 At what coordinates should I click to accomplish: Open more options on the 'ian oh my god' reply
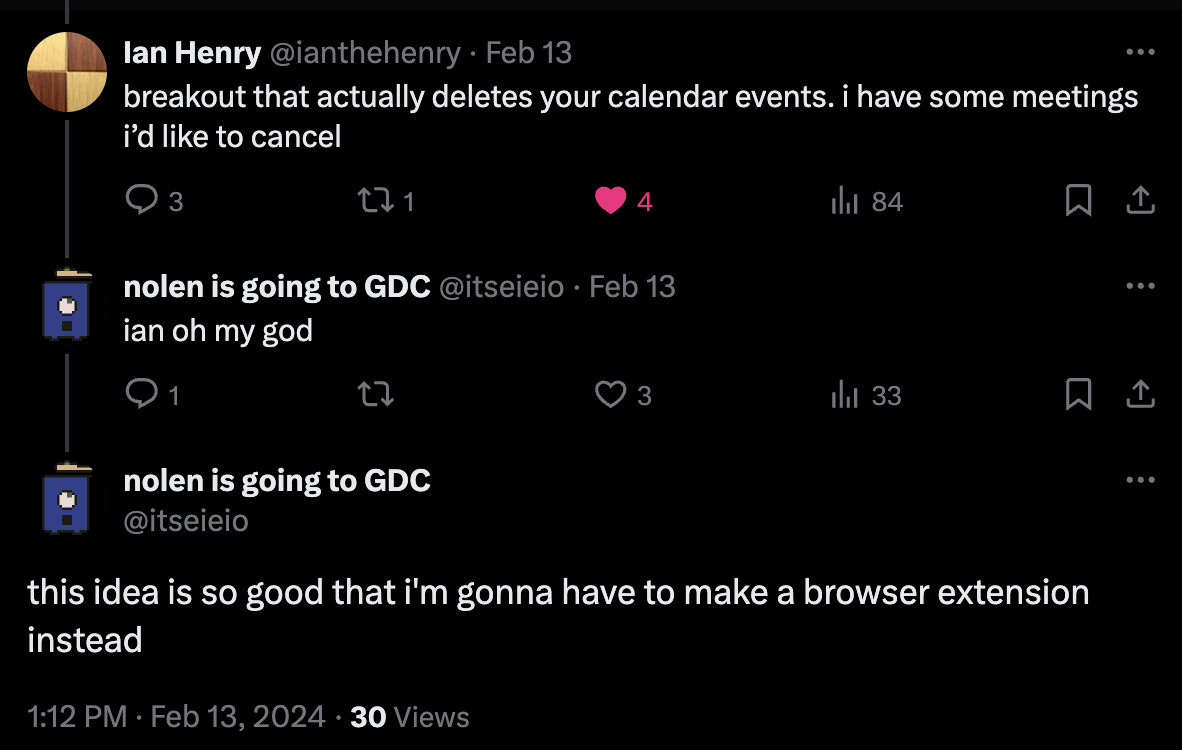[1141, 286]
